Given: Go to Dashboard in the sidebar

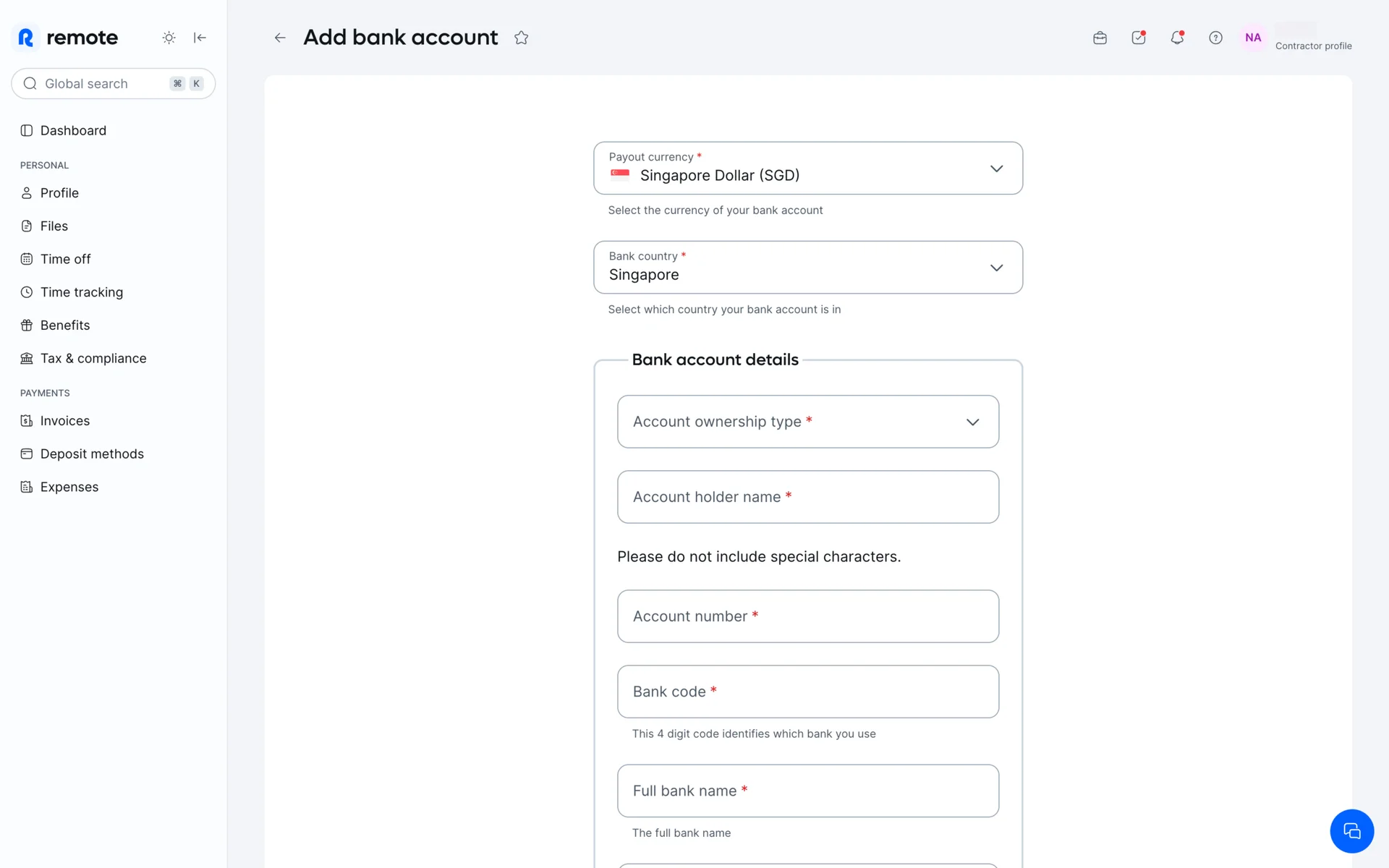Looking at the screenshot, I should pos(73,130).
